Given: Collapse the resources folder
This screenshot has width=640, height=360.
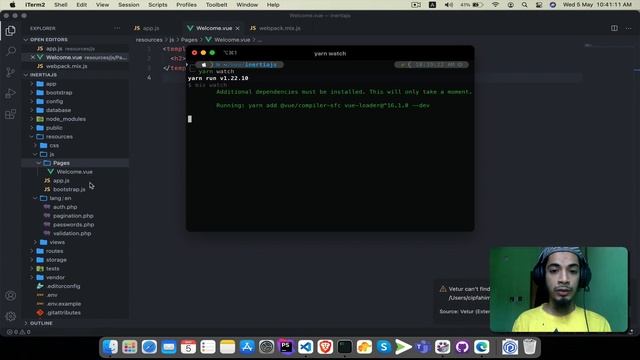Looking at the screenshot, I should point(59,137).
